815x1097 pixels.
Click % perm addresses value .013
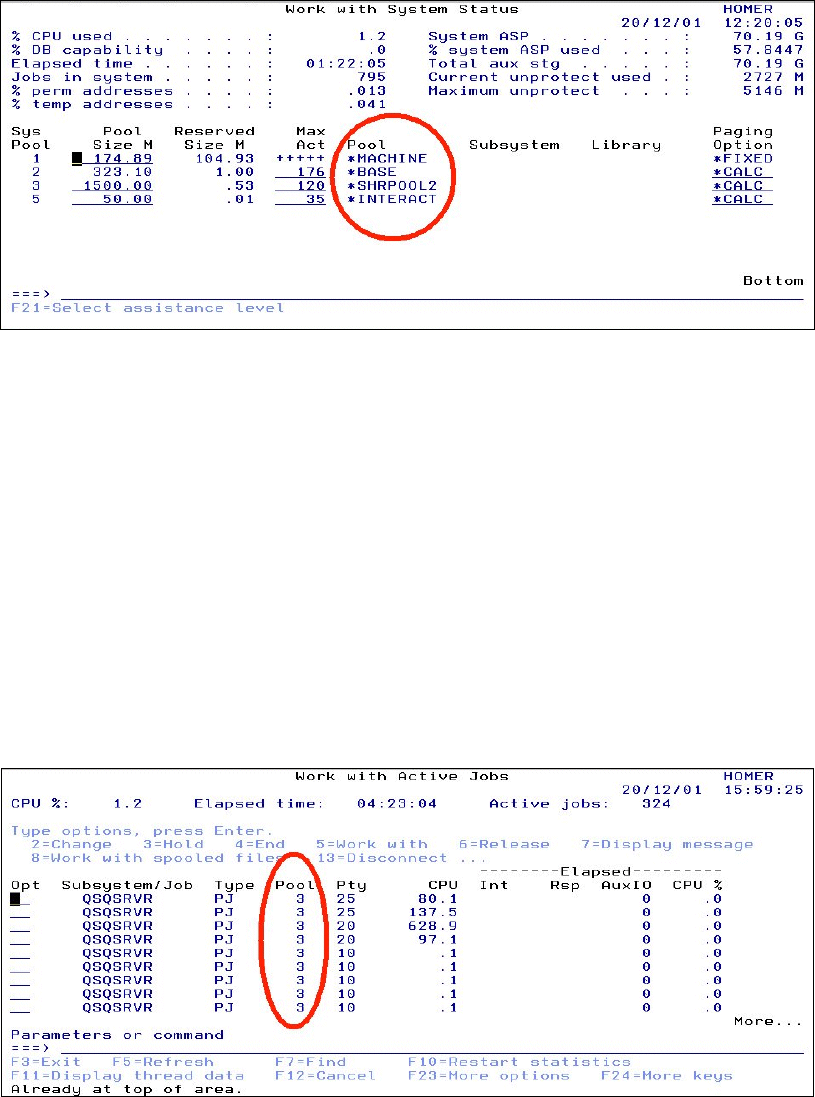(x=367, y=91)
